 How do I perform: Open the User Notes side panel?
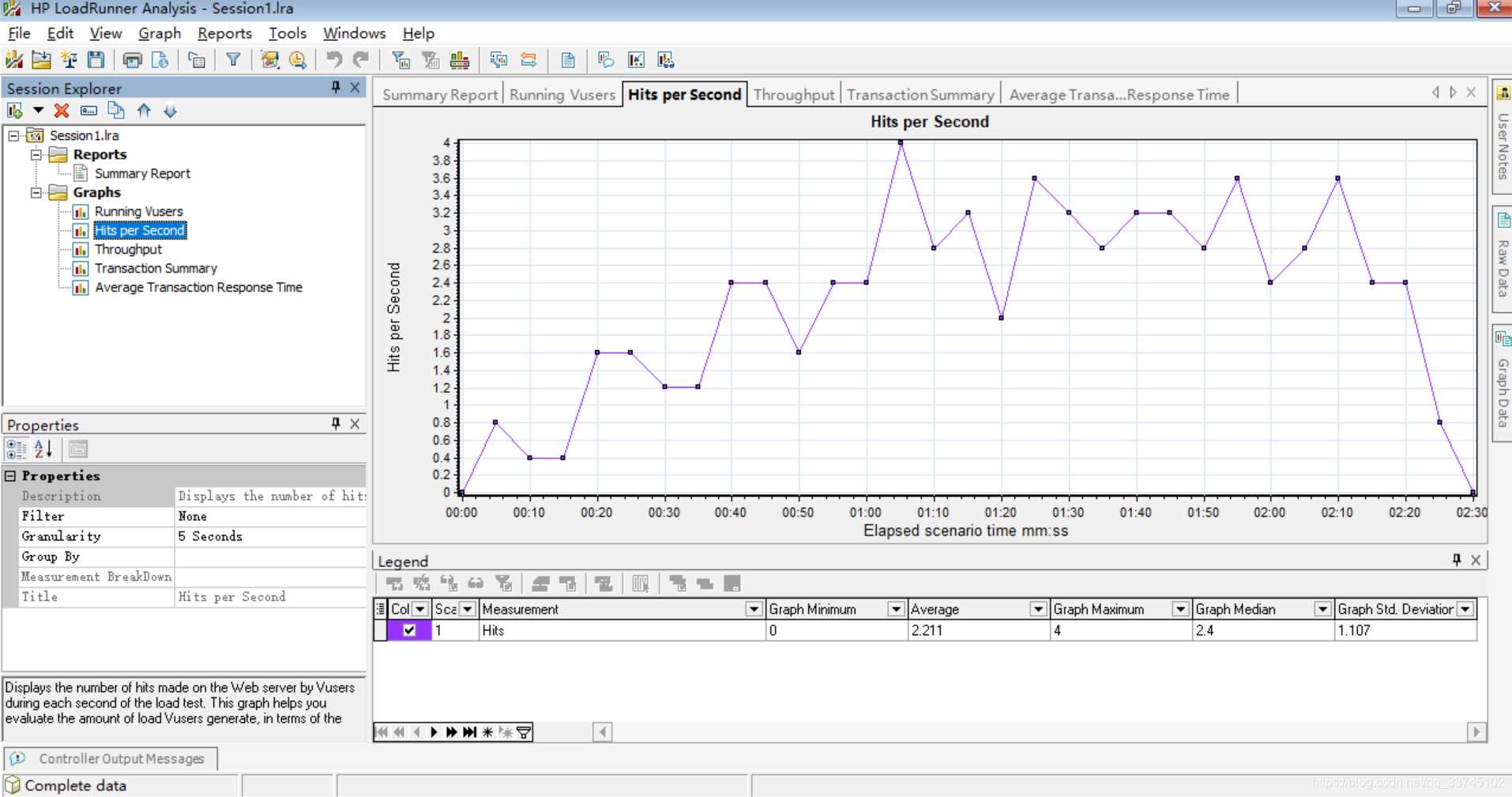1503,137
